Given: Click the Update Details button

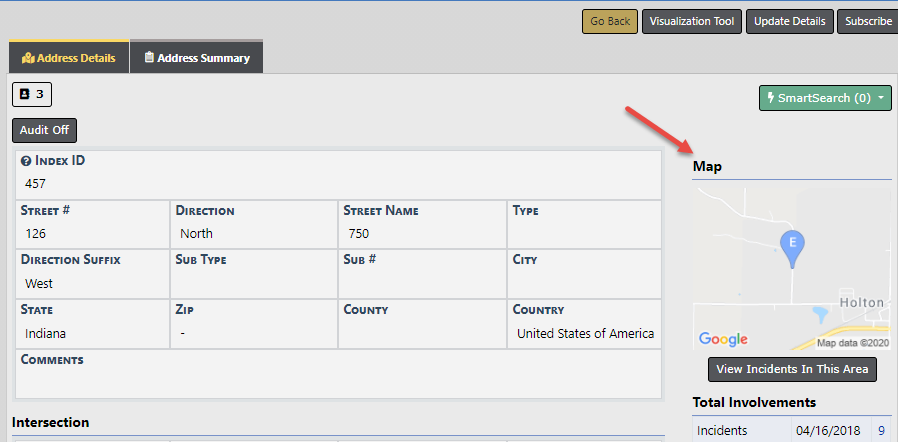Looking at the screenshot, I should click(x=789, y=21).
